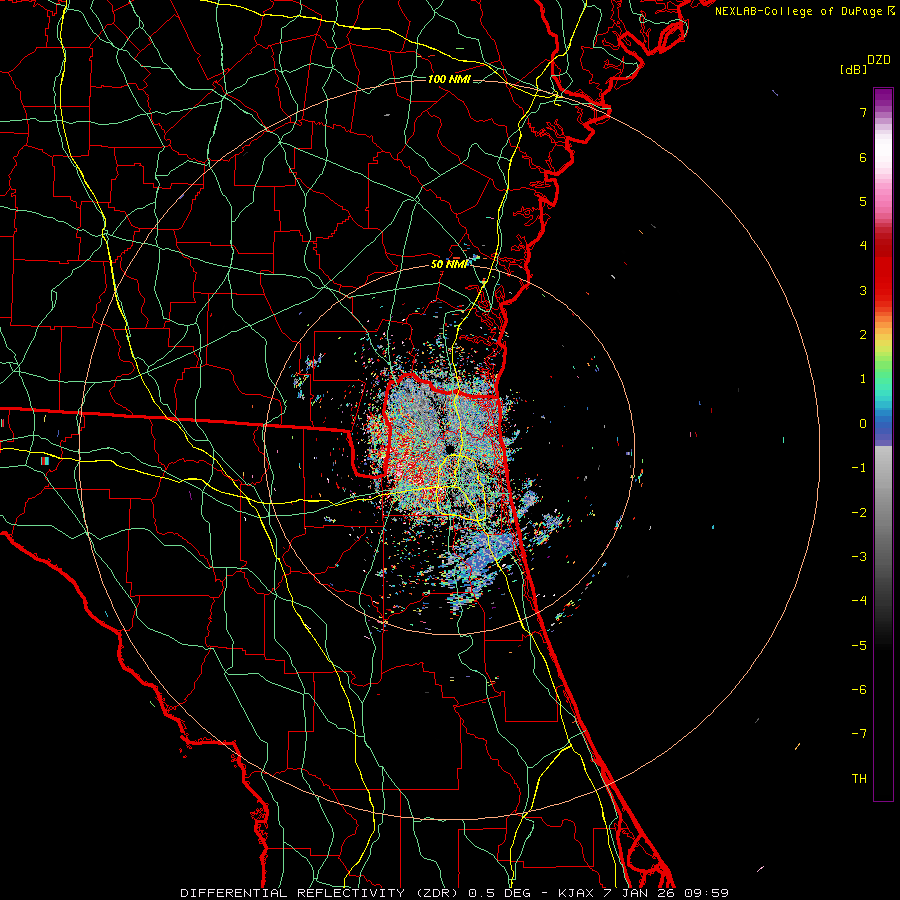Click the [dB] unit label
The width and height of the screenshot is (900, 900).
pos(853,69)
